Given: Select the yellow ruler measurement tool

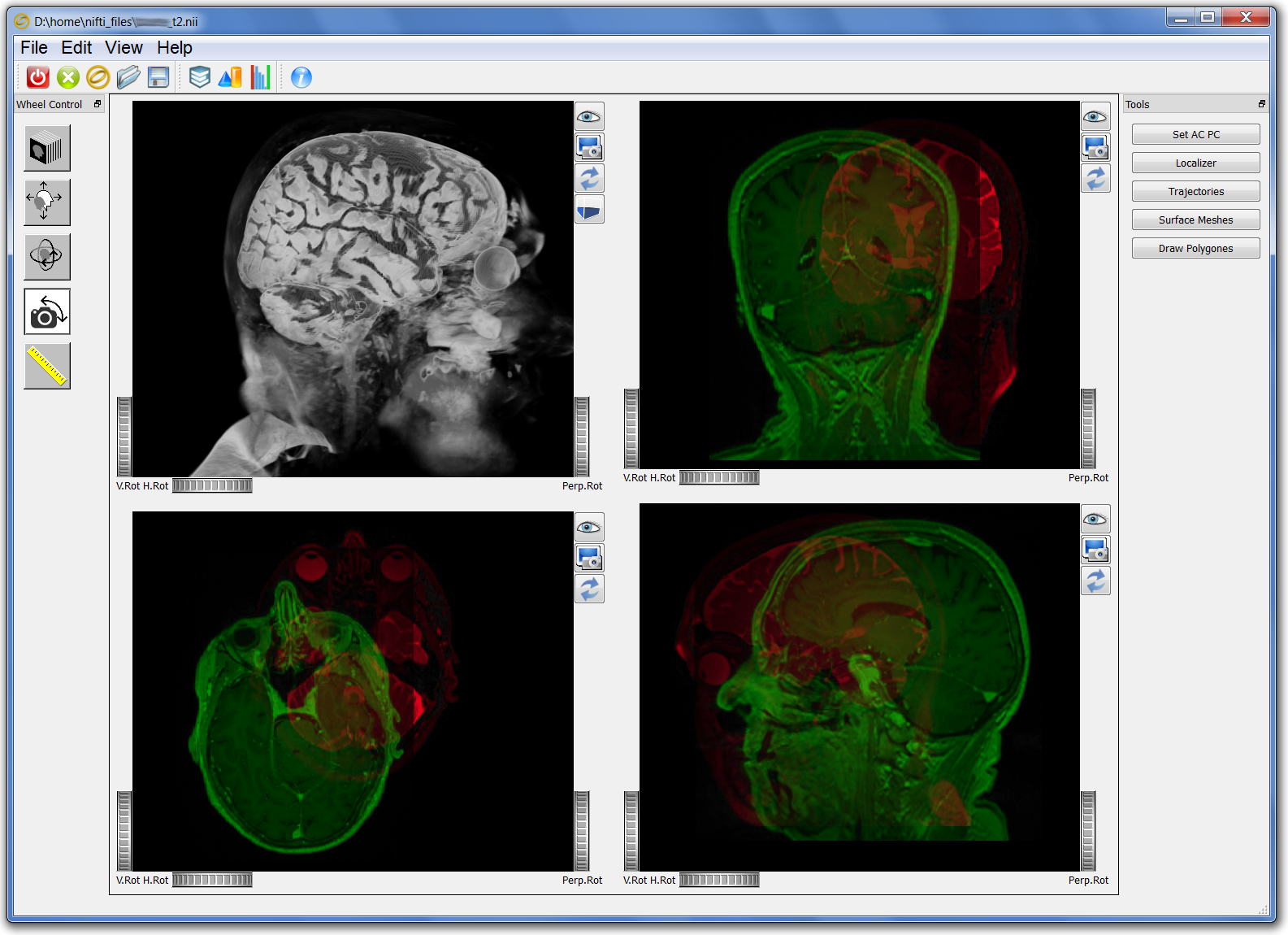Looking at the screenshot, I should 47,366.
